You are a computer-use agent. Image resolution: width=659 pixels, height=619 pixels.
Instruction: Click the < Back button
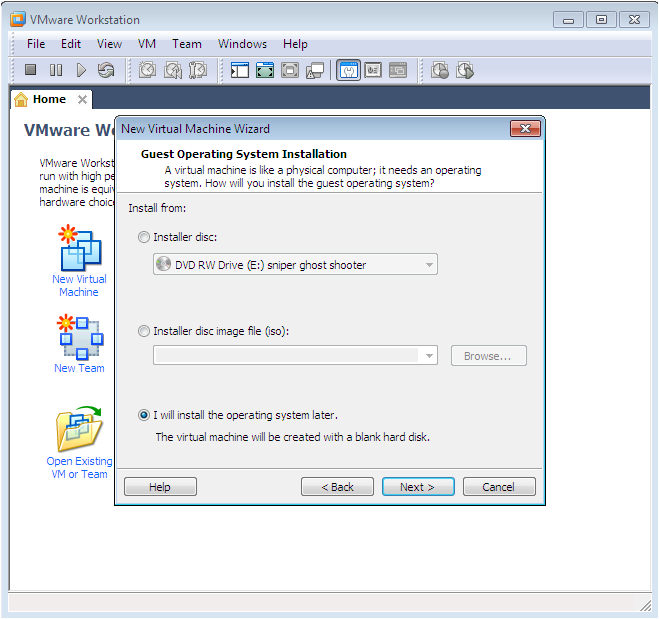pyautogui.click(x=337, y=487)
